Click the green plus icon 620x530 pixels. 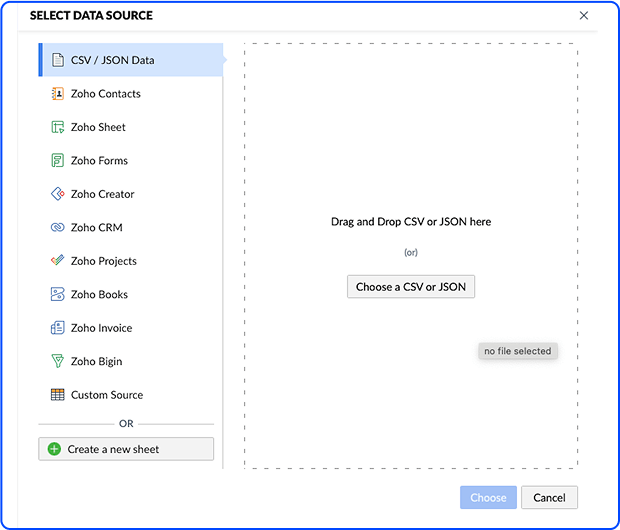pos(54,449)
